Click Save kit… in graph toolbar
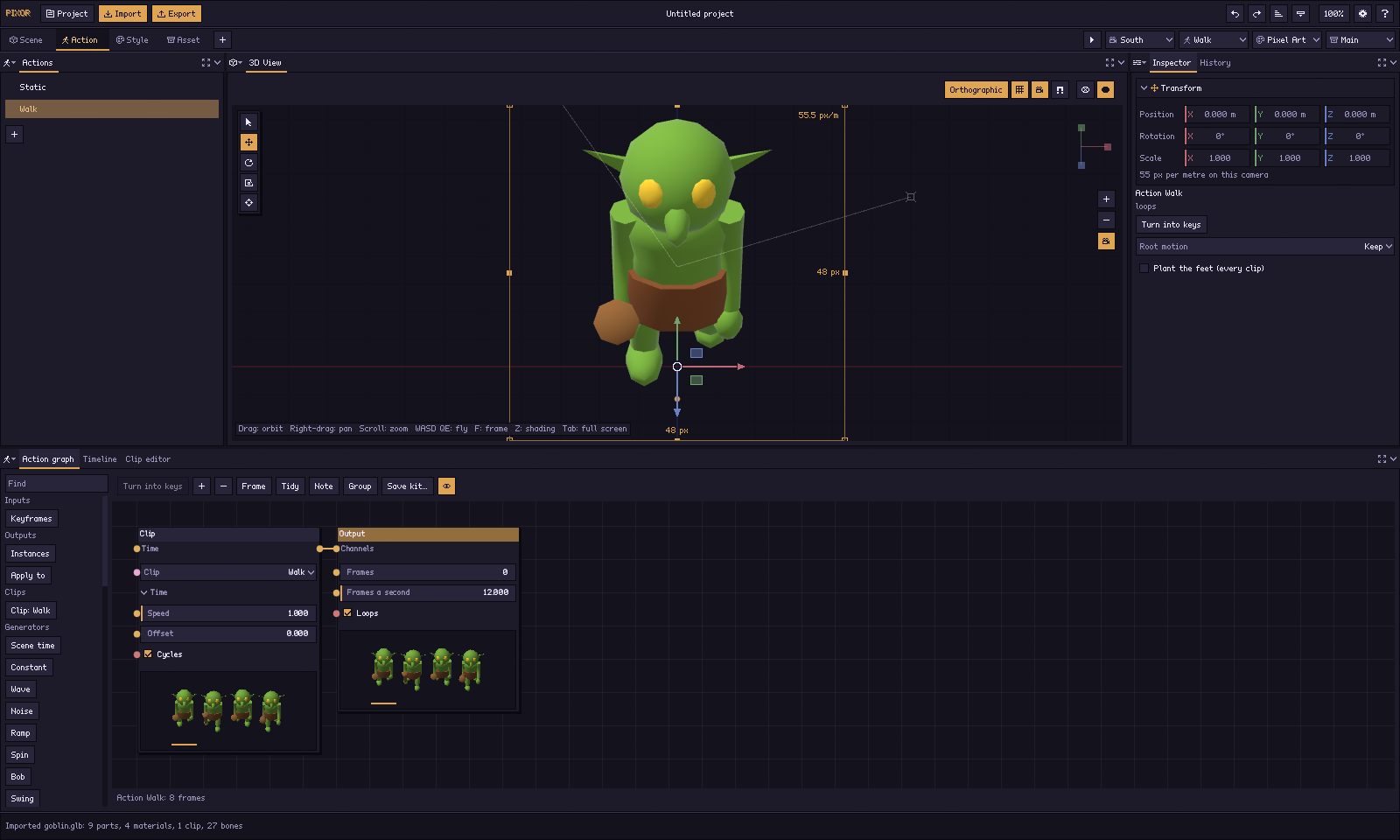 tap(407, 486)
